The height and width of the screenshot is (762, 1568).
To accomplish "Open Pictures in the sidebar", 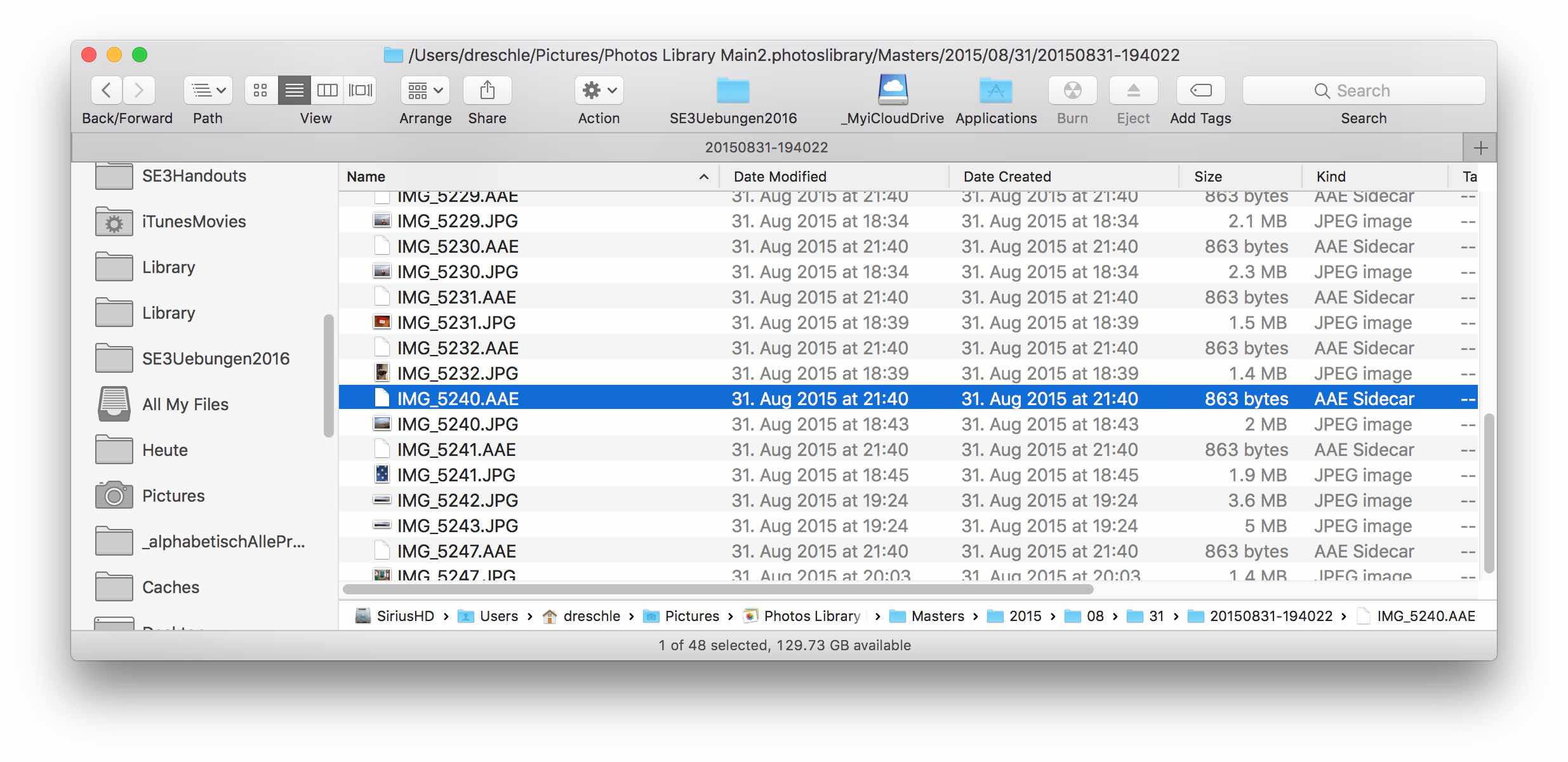I will (173, 496).
